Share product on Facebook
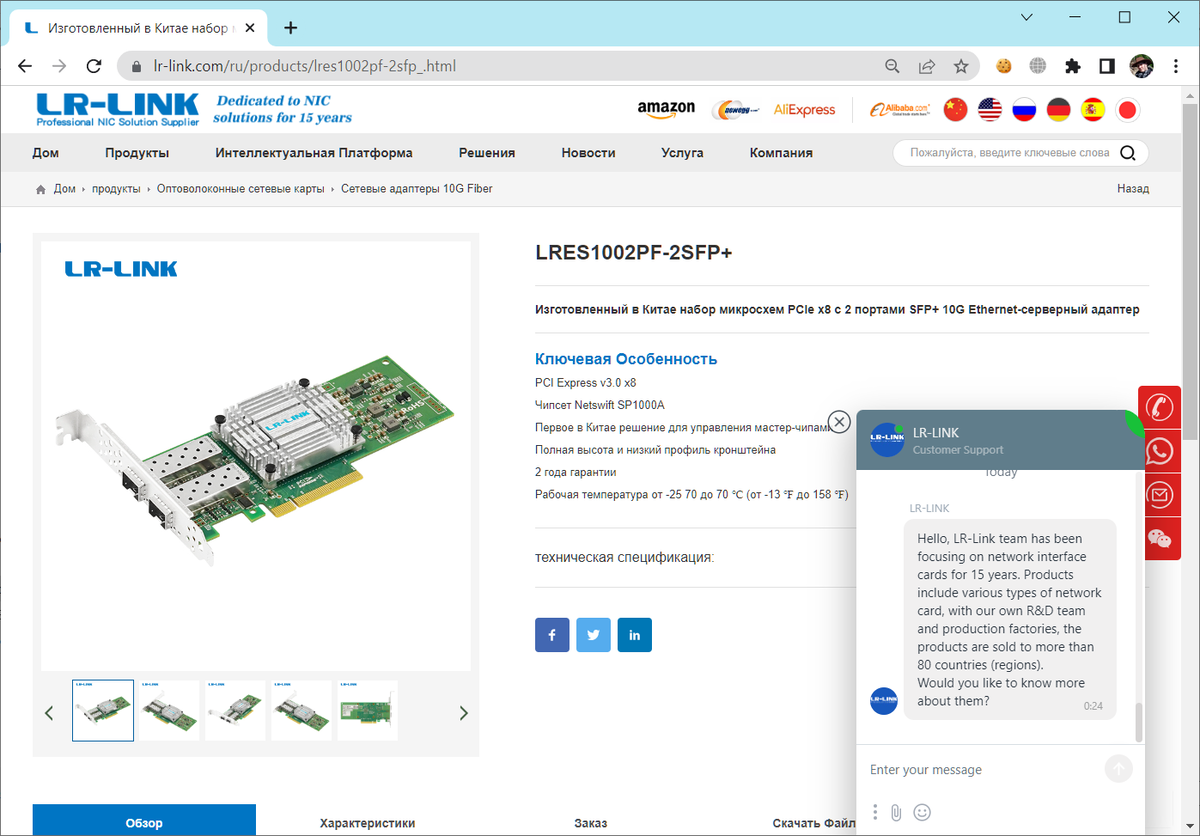This screenshot has width=1200, height=836. coord(552,635)
